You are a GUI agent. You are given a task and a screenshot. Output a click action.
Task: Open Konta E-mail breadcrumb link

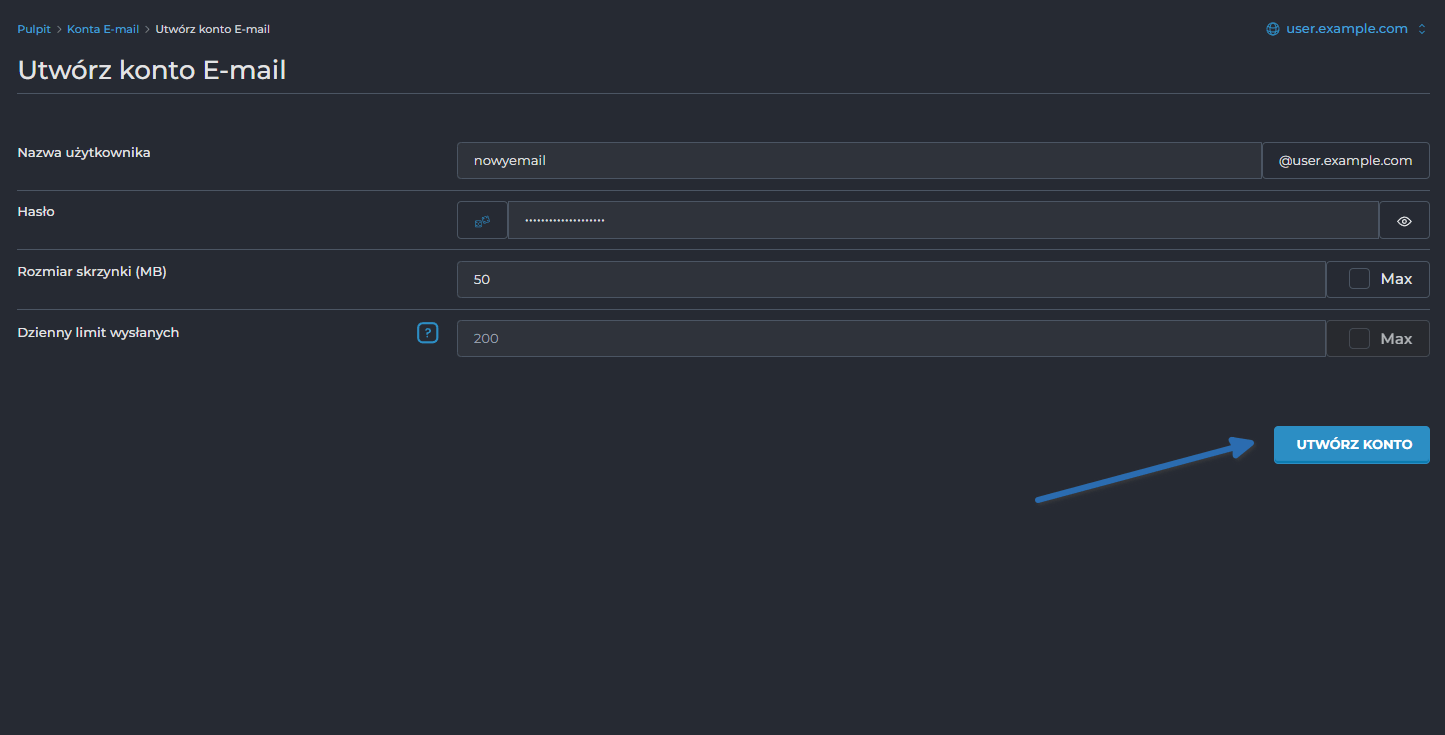103,29
